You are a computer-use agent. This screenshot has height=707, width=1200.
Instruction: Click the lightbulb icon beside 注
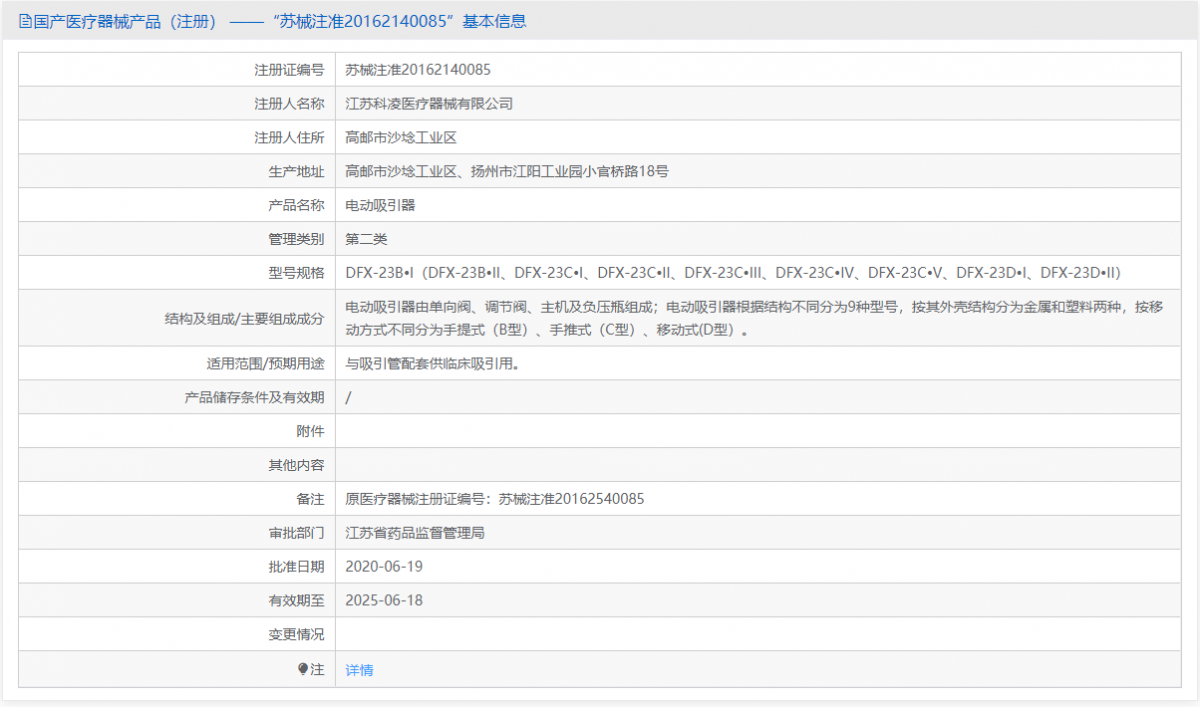[303, 669]
